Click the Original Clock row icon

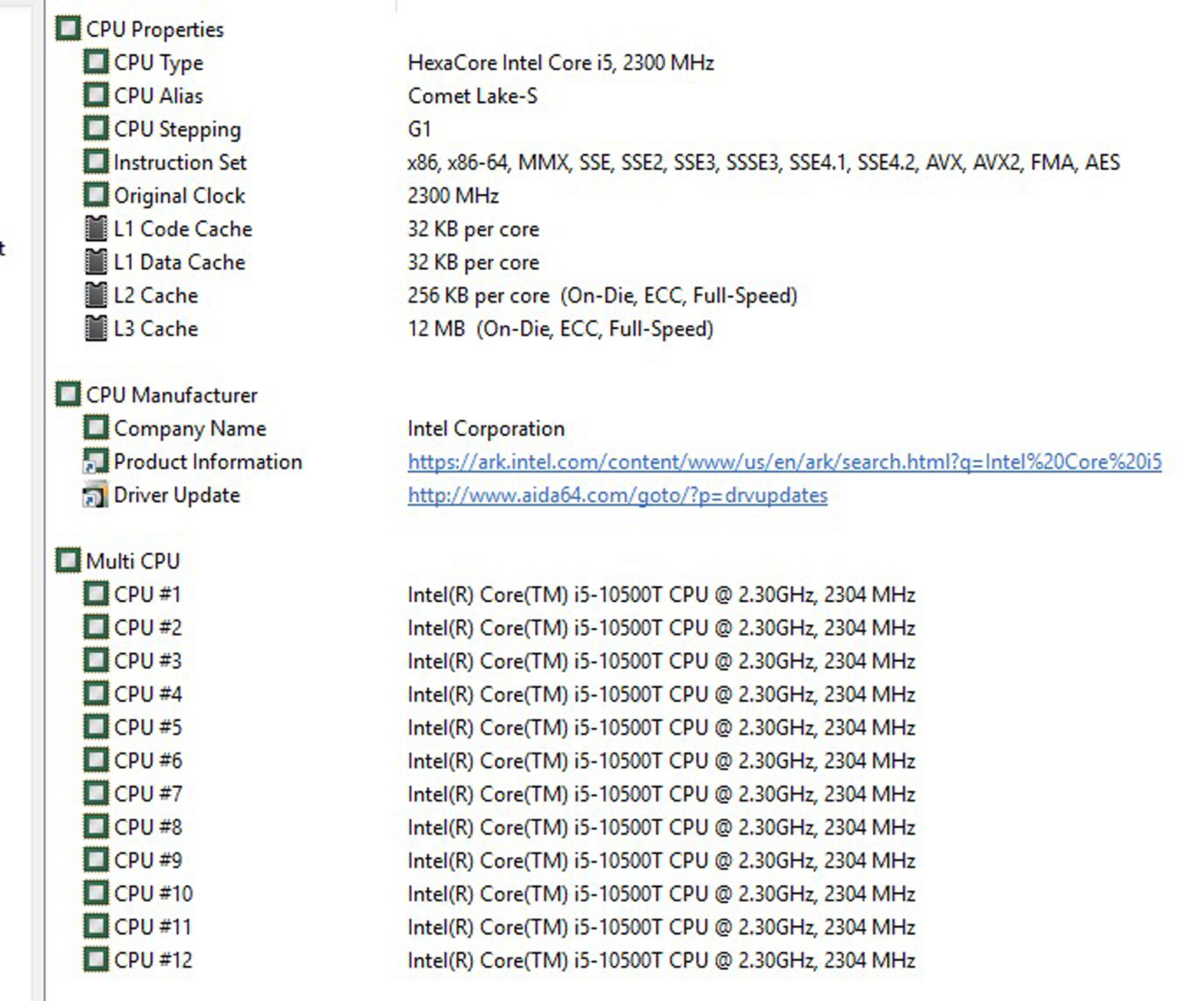96,195
